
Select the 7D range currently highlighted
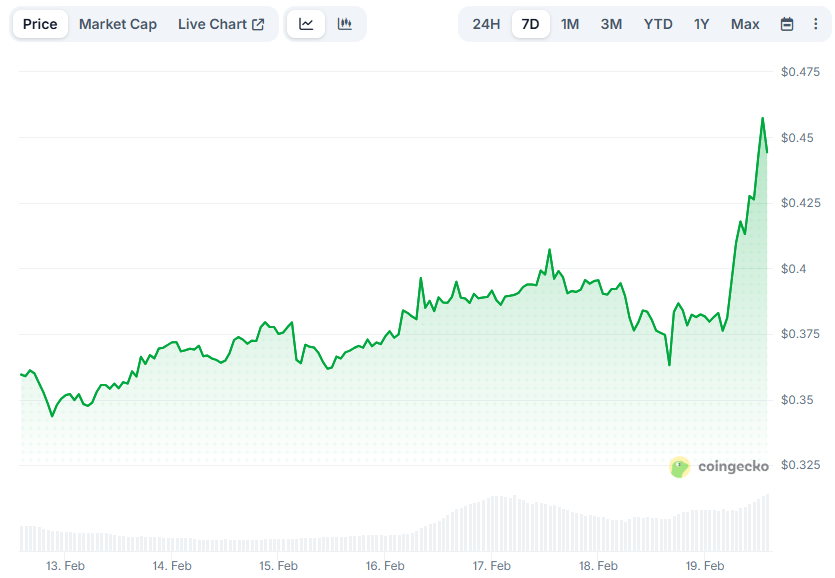point(530,23)
